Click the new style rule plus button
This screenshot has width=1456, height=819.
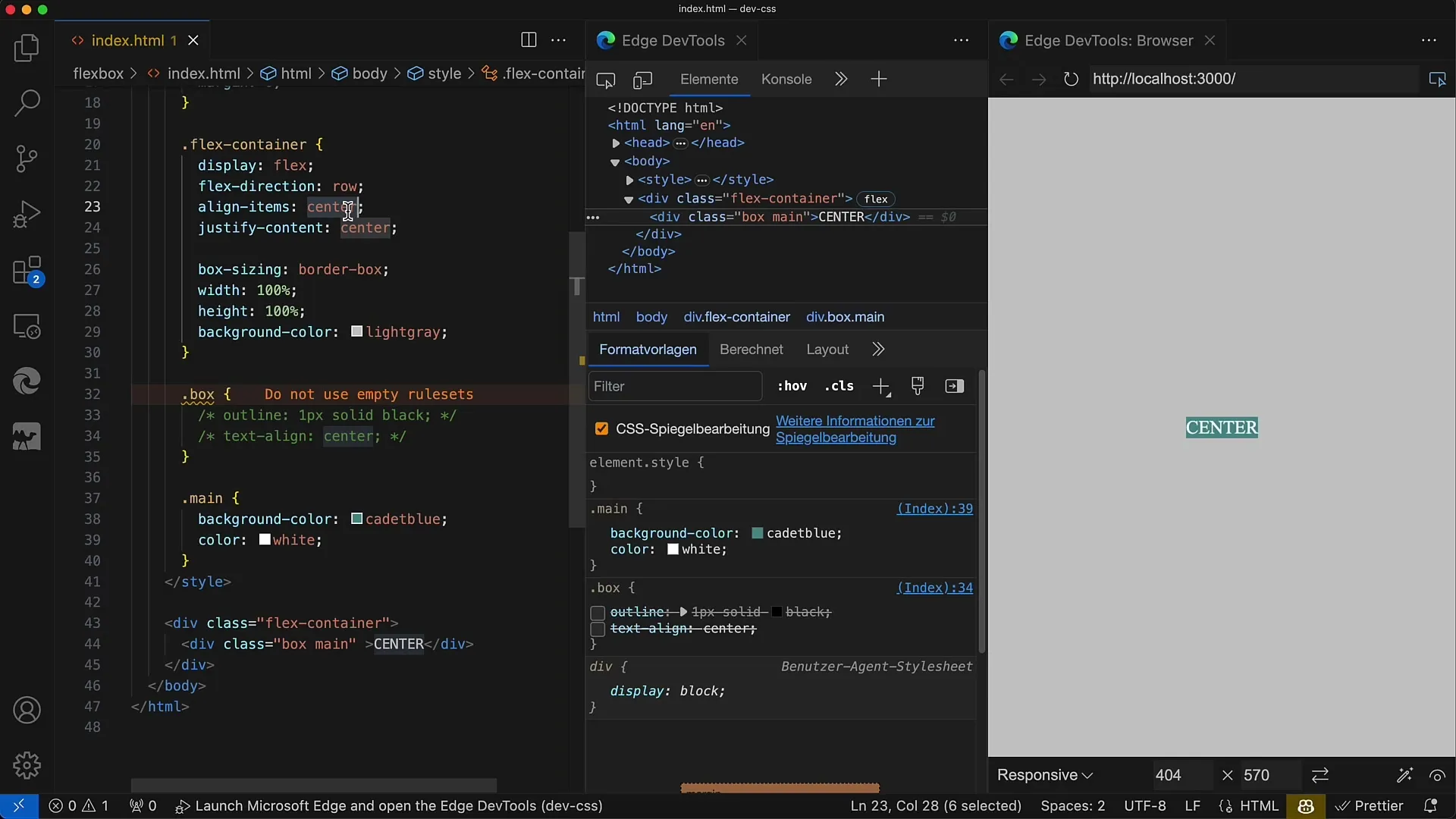point(881,387)
